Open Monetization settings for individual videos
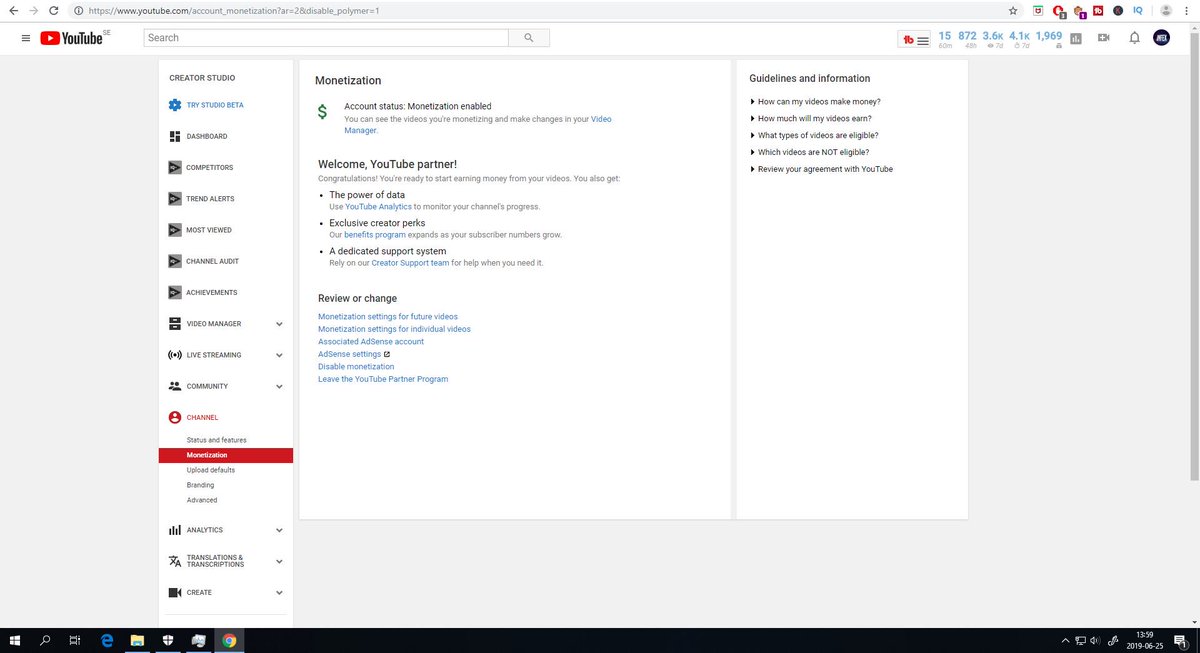This screenshot has height=653, width=1200. [394, 329]
